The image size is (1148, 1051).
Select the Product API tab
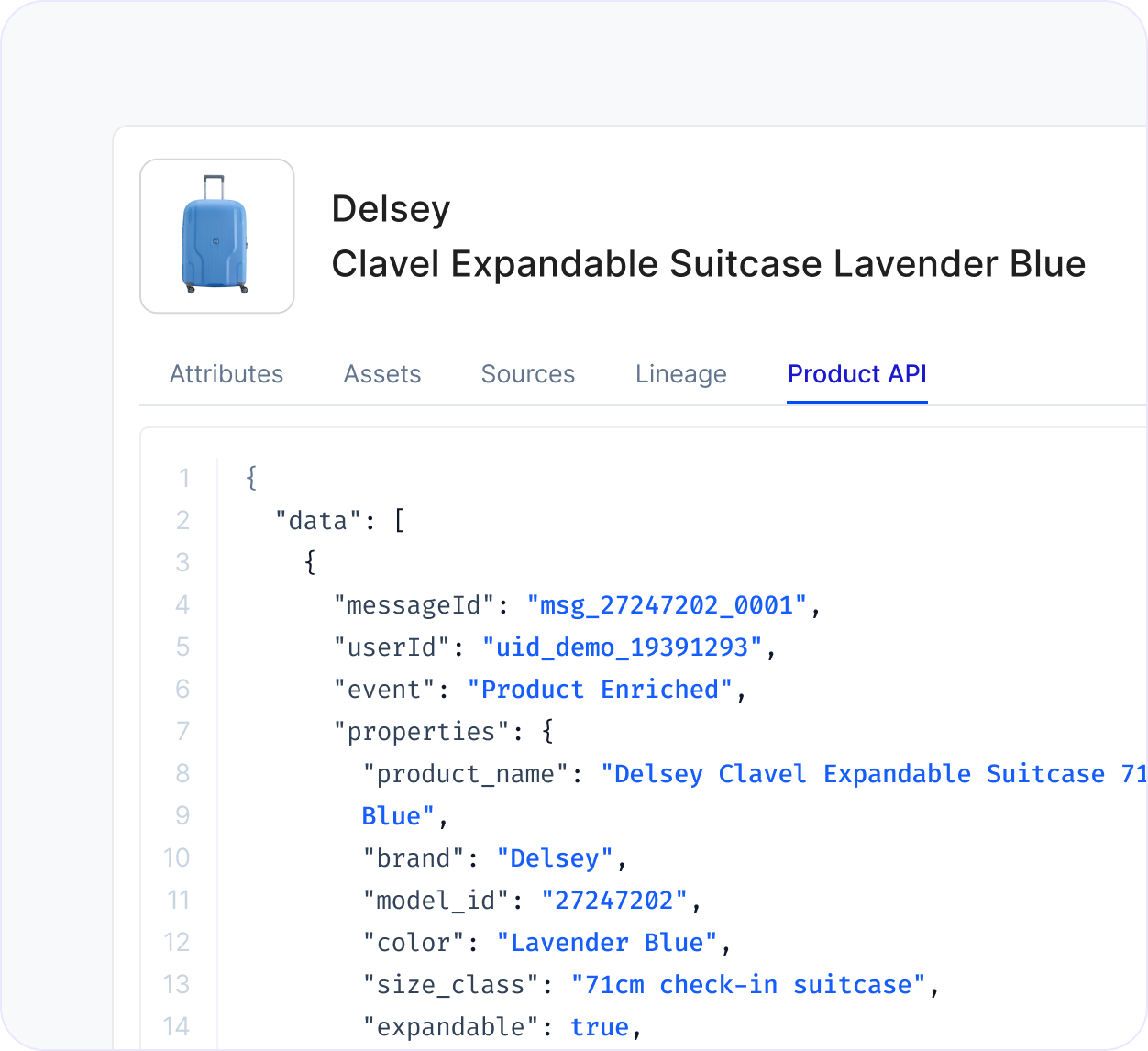857,374
